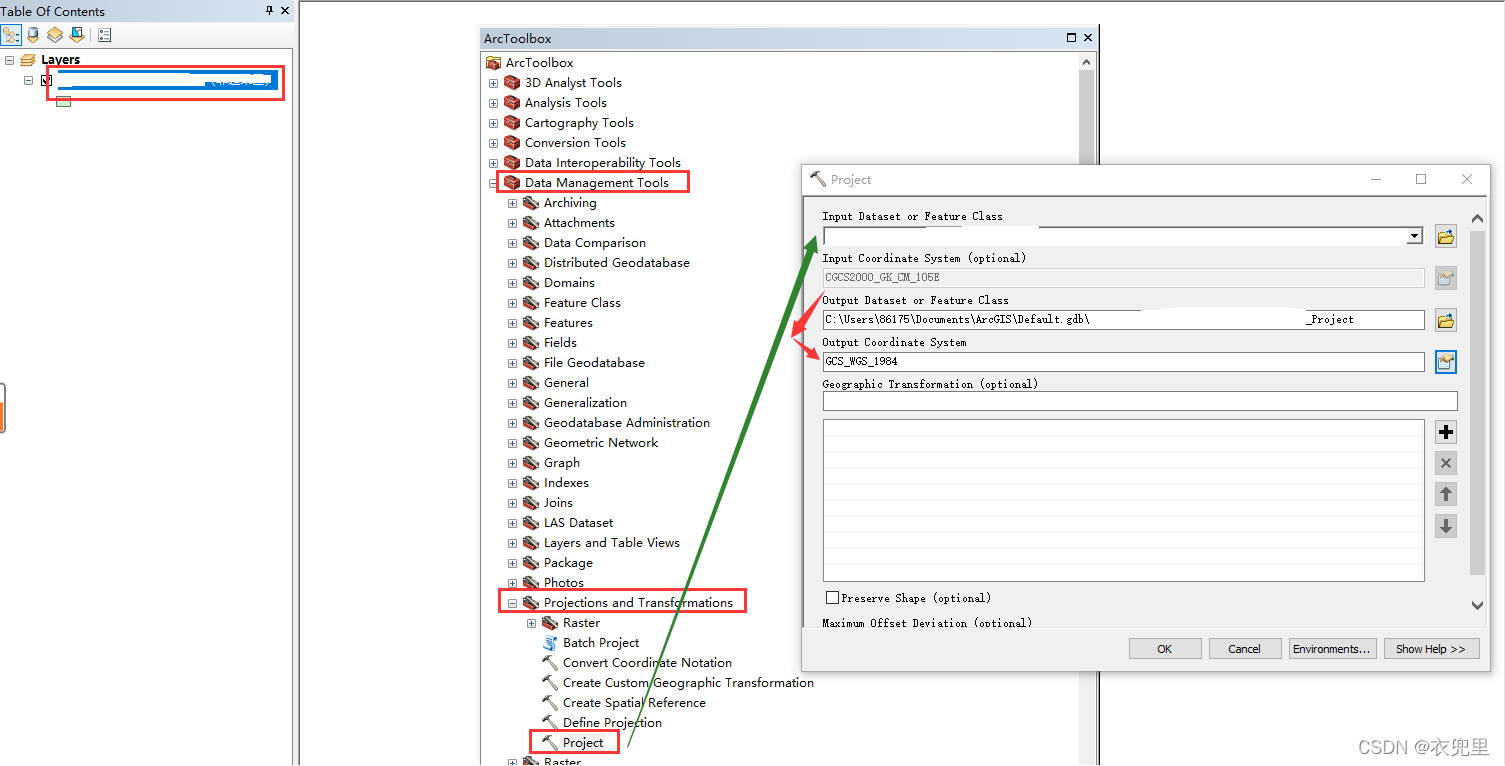The width and height of the screenshot is (1505, 766).
Task: Maximize the ArcToolbox panel
Action: pos(1071,38)
